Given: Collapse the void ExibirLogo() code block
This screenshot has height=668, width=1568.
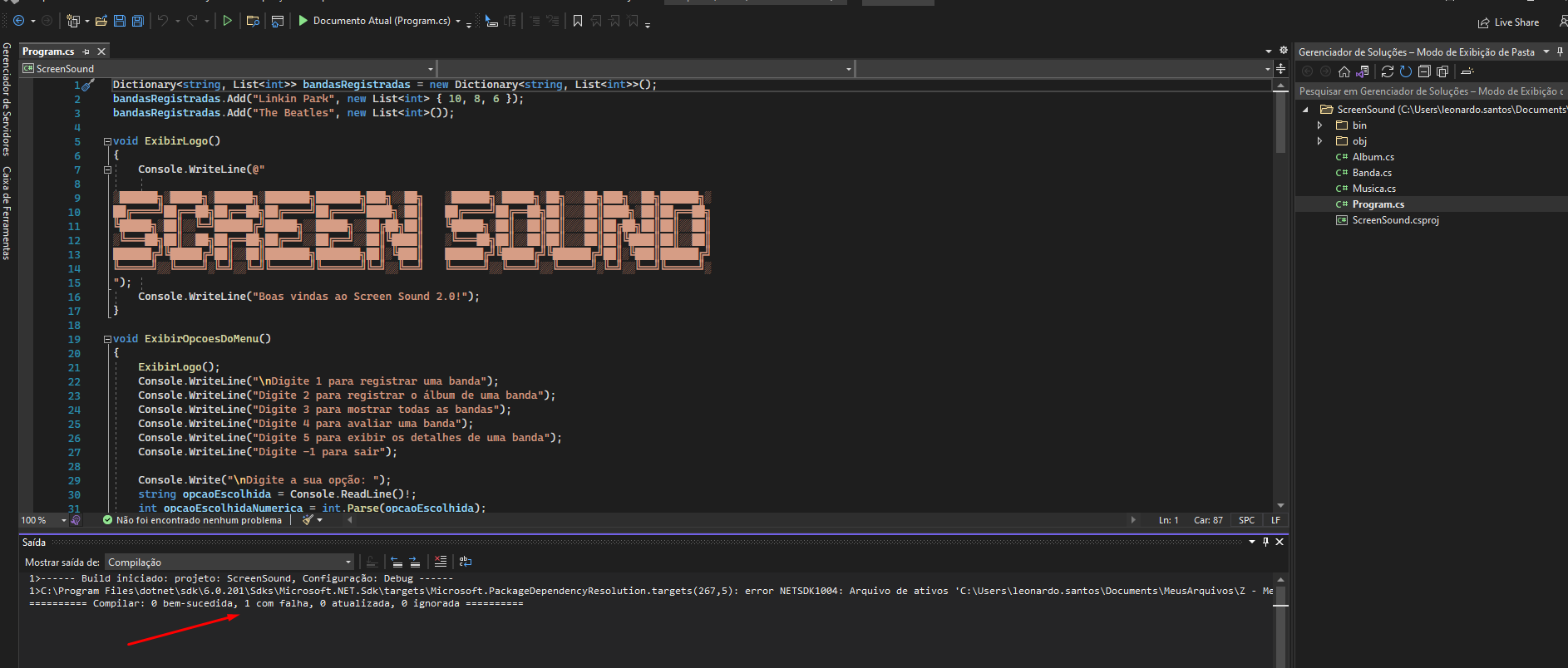Looking at the screenshot, I should pos(107,141).
